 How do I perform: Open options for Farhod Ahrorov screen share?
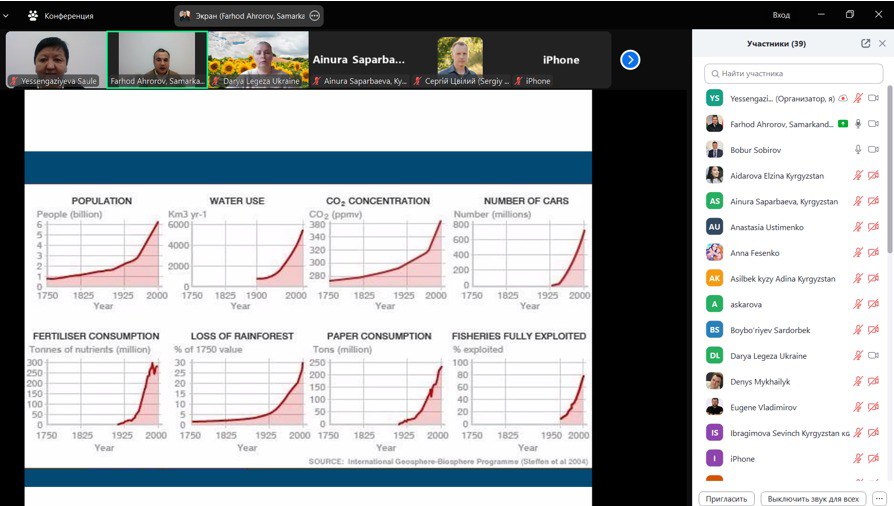point(315,16)
